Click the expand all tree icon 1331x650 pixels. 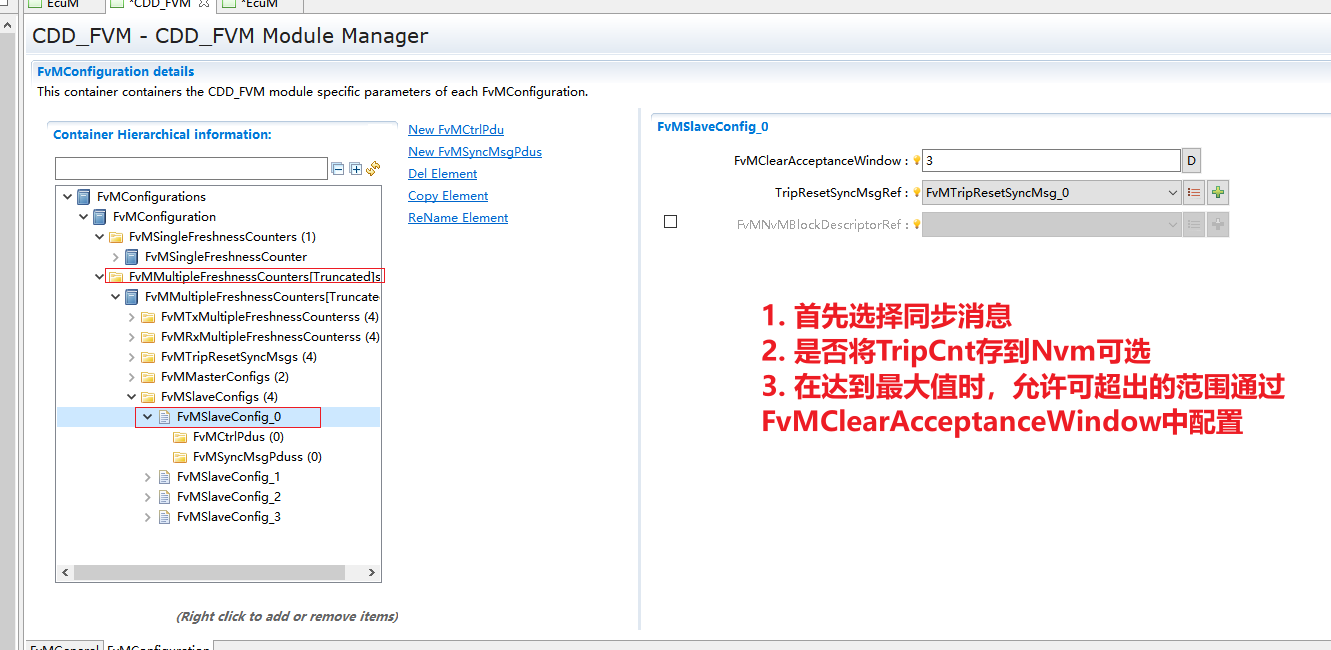[355, 169]
